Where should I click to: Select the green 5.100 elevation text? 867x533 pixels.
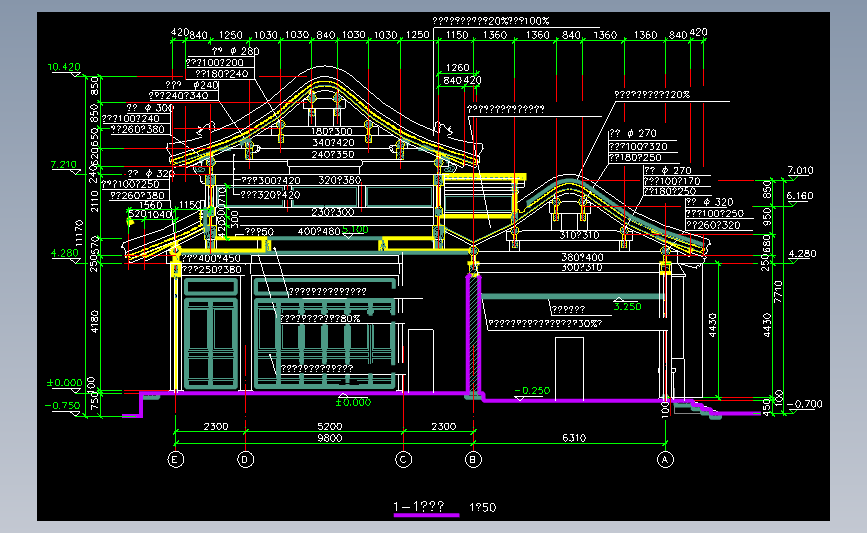356,229
